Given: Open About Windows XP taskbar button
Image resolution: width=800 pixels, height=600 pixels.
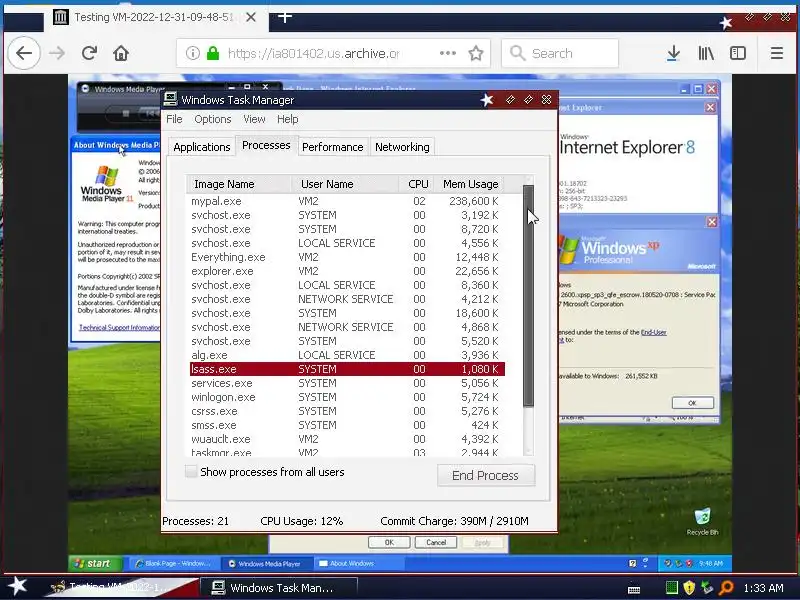Looking at the screenshot, I should tap(358, 563).
